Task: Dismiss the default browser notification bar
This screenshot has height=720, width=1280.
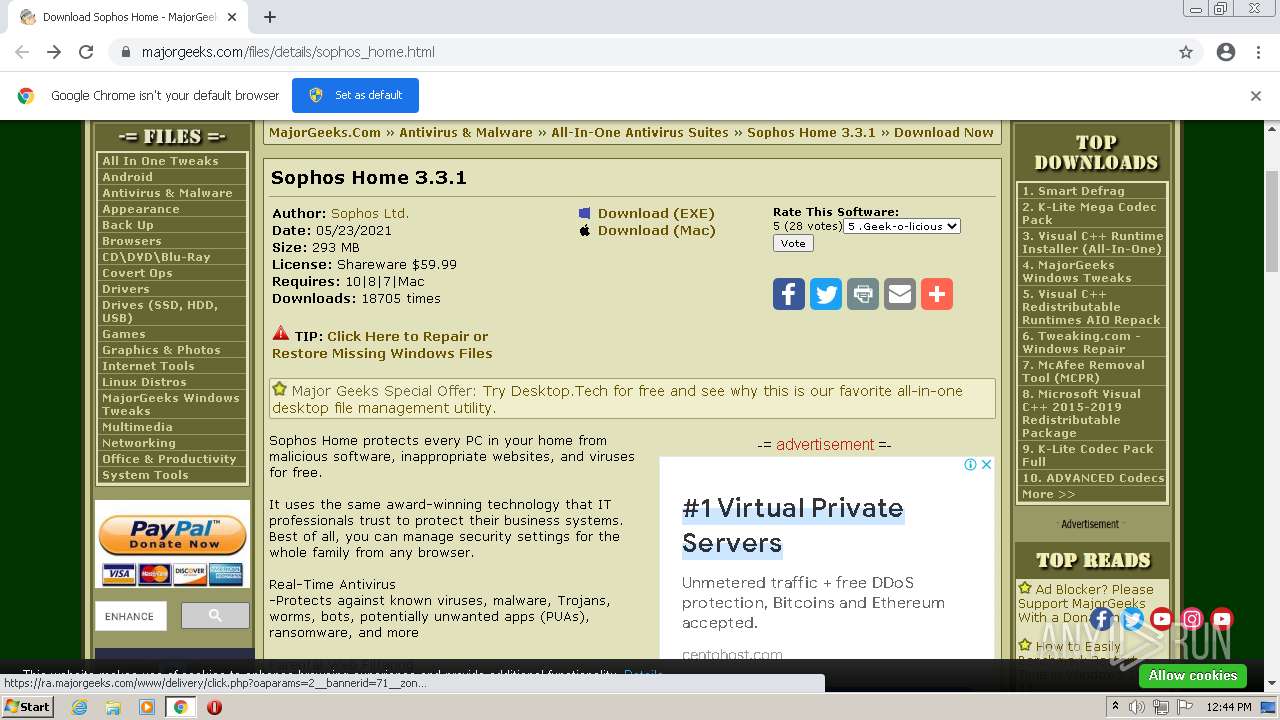Action: click(x=1256, y=96)
